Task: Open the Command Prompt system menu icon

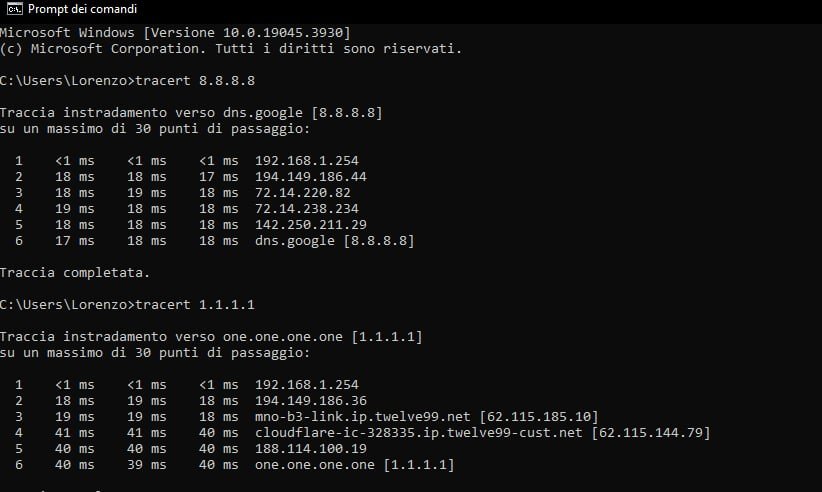Action: click(14, 9)
